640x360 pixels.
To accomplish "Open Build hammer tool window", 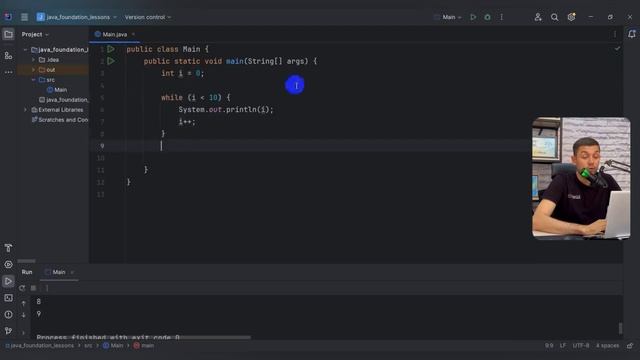I will point(8,248).
